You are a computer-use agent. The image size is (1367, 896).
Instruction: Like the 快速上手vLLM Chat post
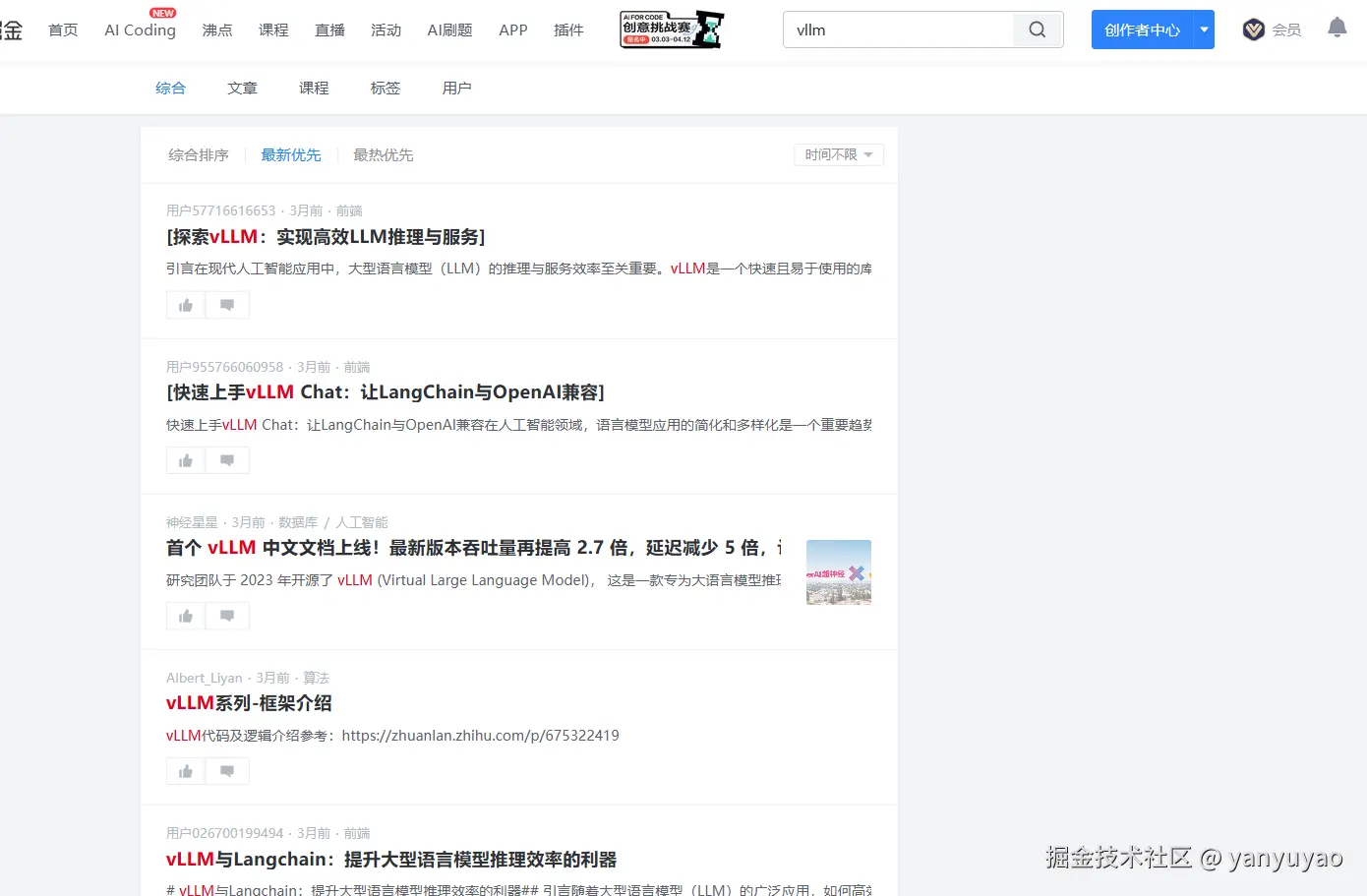tap(185, 459)
